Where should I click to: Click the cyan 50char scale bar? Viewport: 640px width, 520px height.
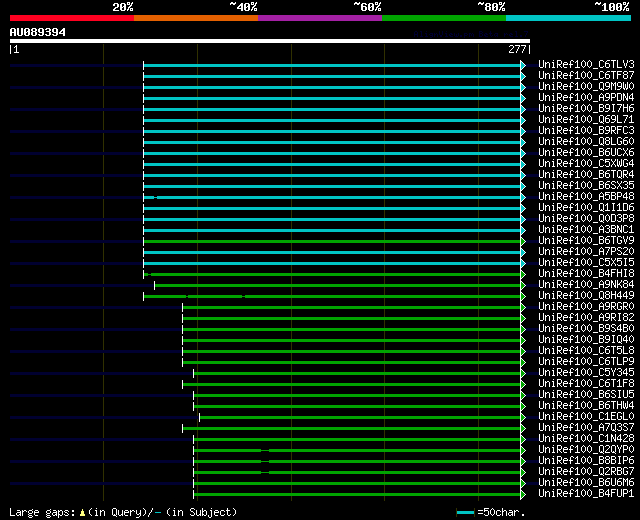465,513
